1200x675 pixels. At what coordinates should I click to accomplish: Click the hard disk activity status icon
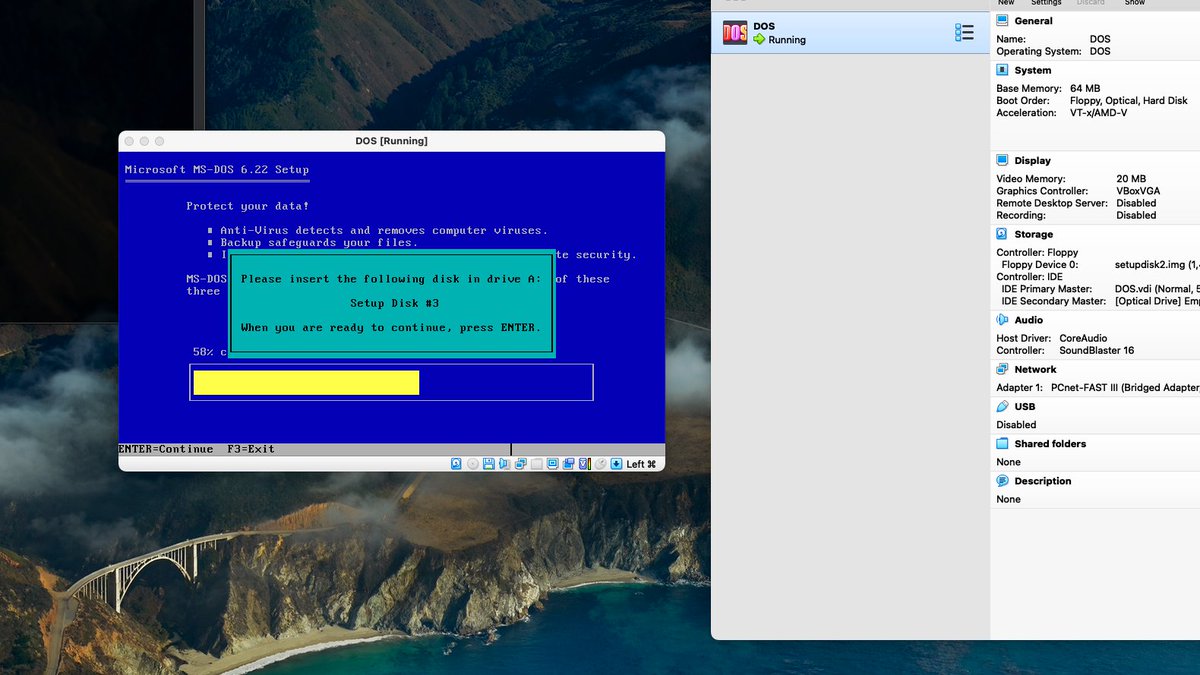pyautogui.click(x=456, y=464)
